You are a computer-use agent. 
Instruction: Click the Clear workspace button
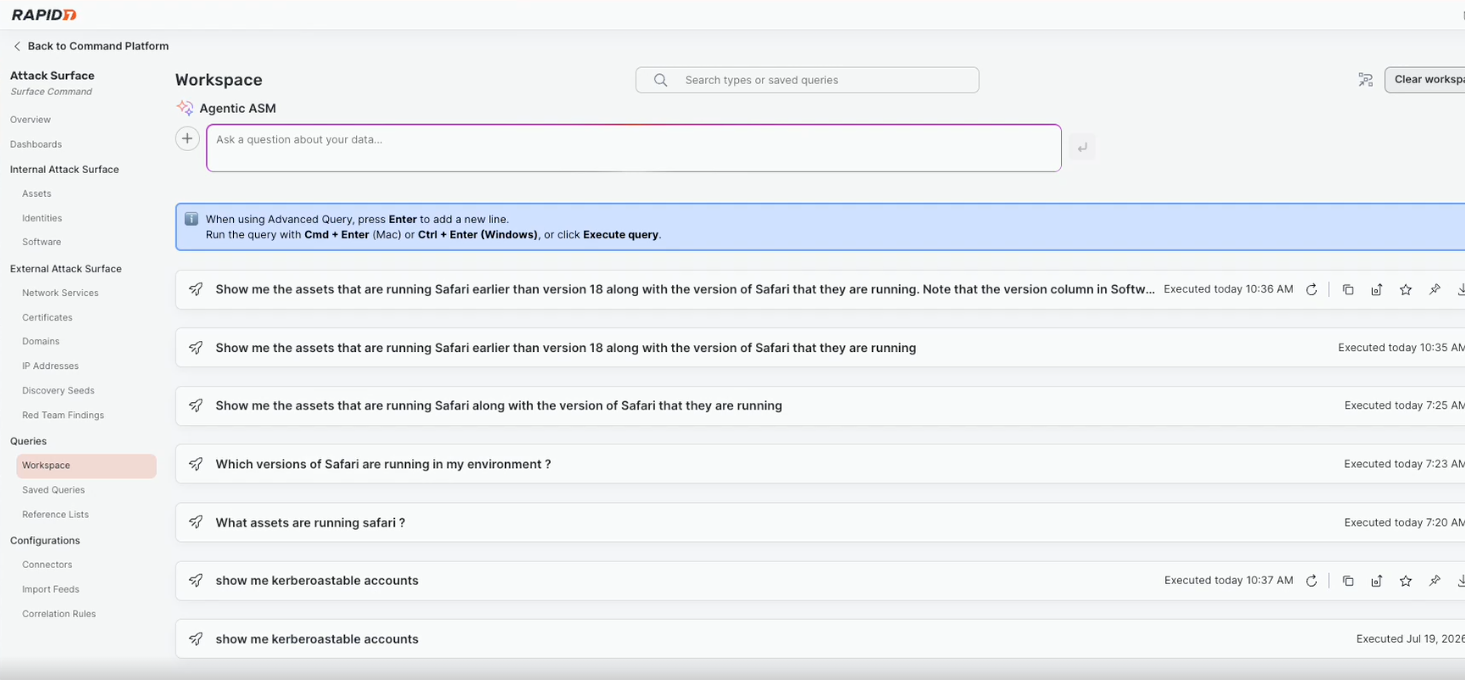point(1425,80)
